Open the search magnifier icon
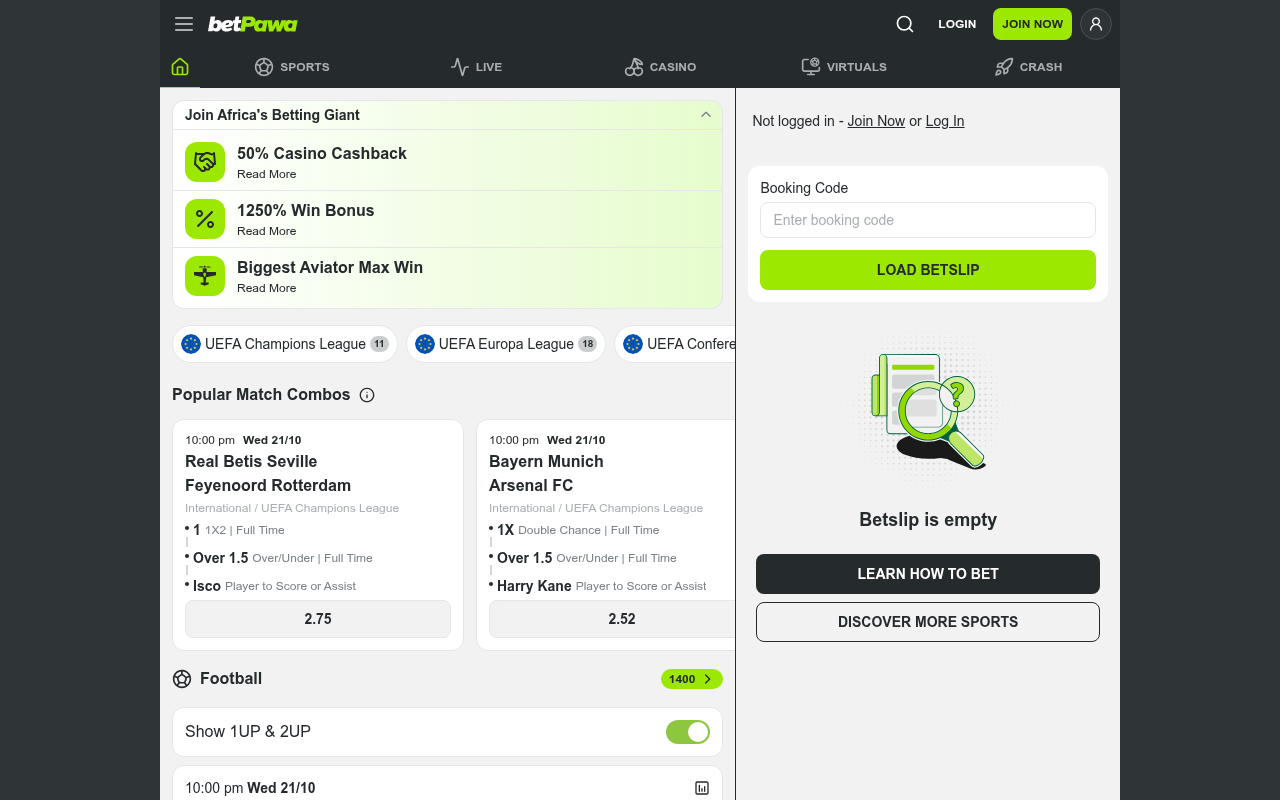This screenshot has height=800, width=1280. pos(905,24)
